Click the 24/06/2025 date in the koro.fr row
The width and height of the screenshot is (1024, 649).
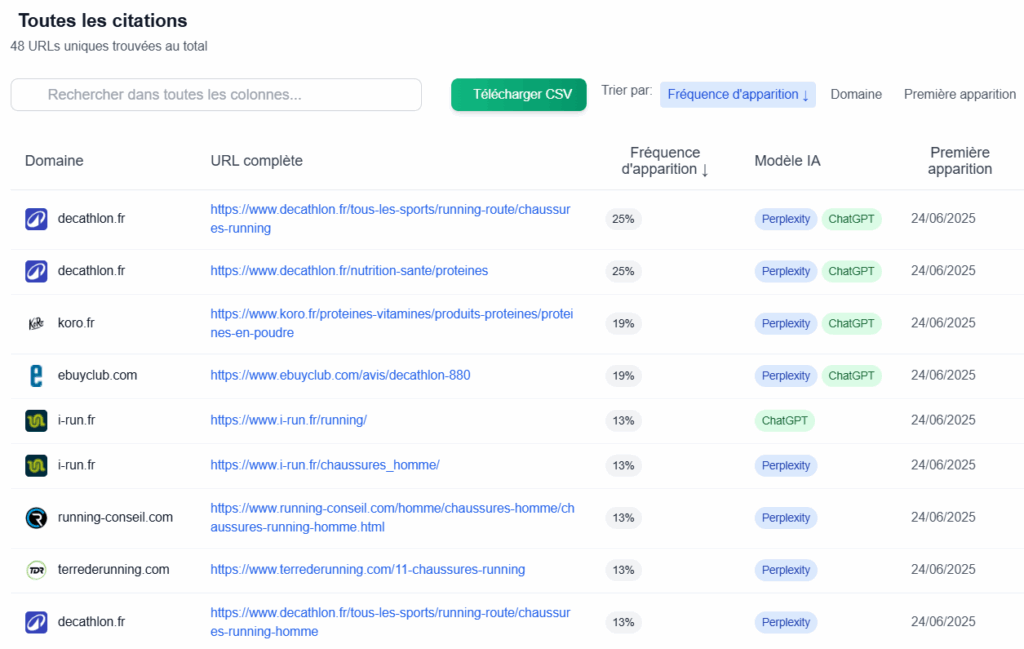tap(944, 323)
